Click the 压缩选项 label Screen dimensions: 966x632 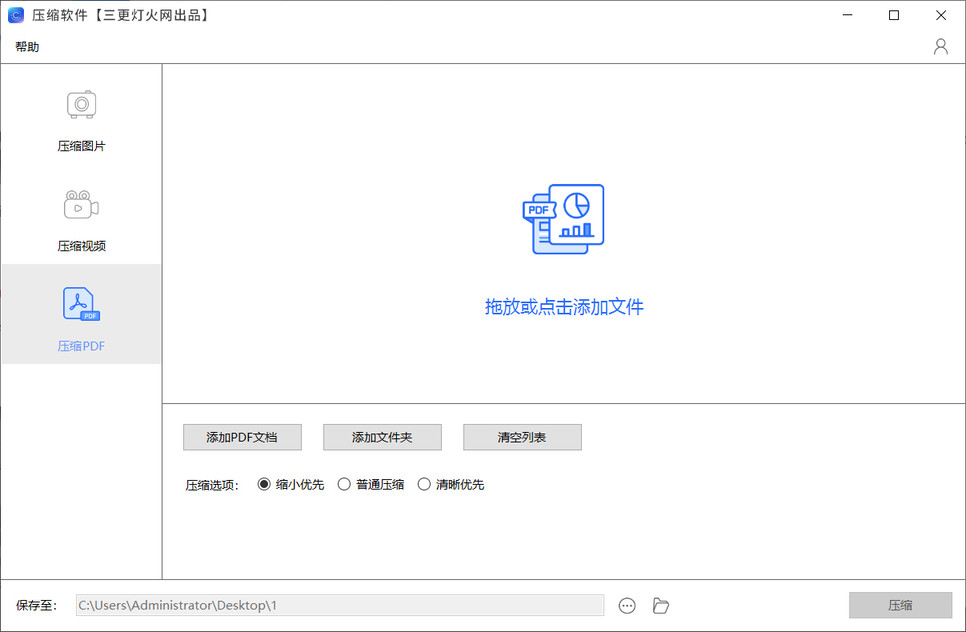click(212, 485)
